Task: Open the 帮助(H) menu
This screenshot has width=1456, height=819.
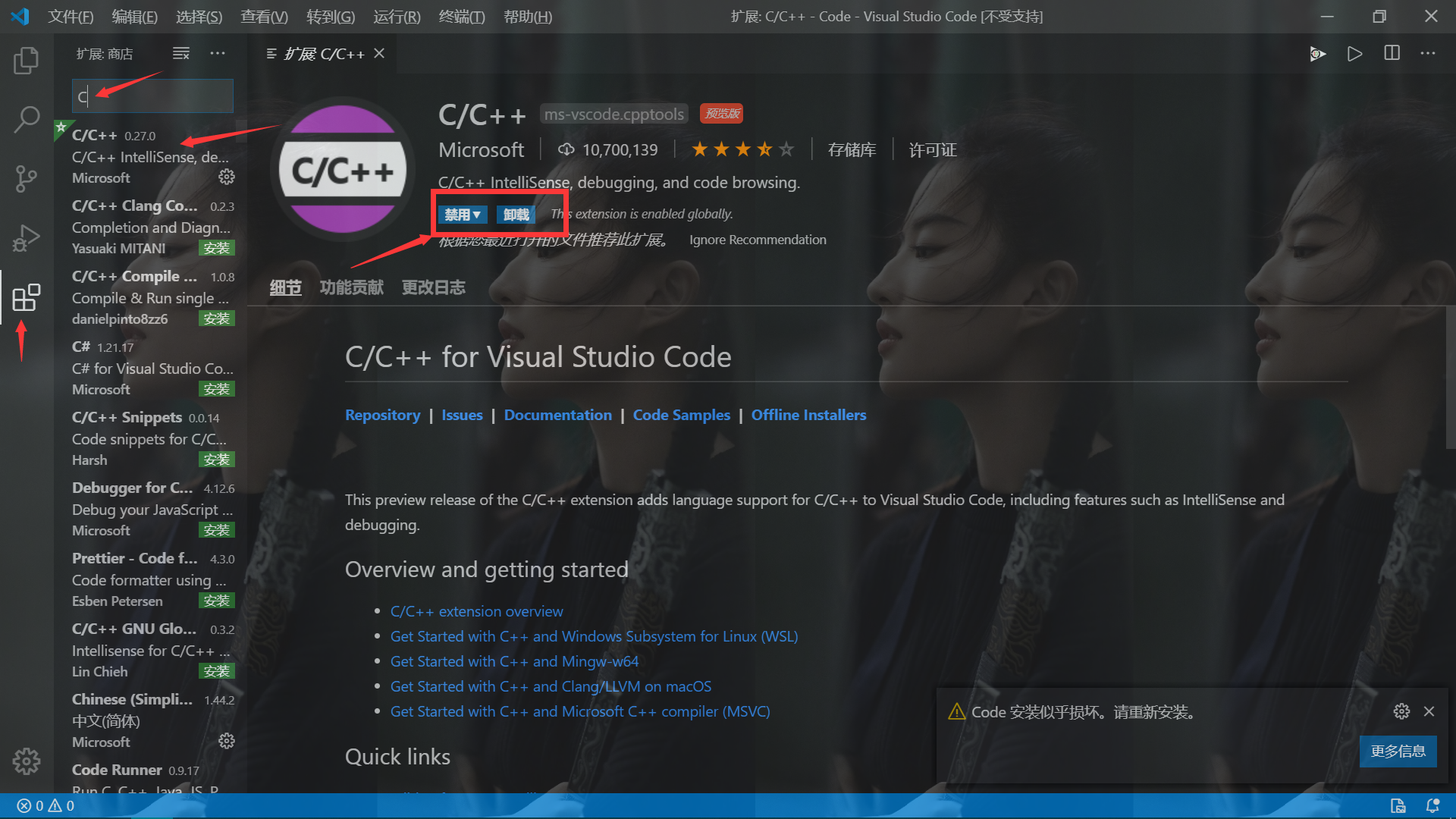Action: coord(528,16)
